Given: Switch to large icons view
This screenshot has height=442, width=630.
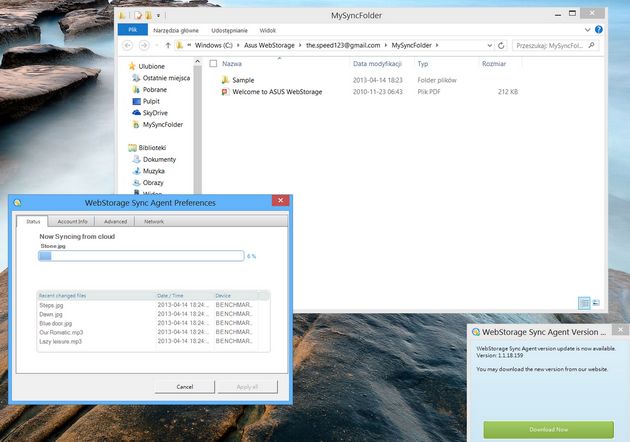Looking at the screenshot, I should coord(596,303).
